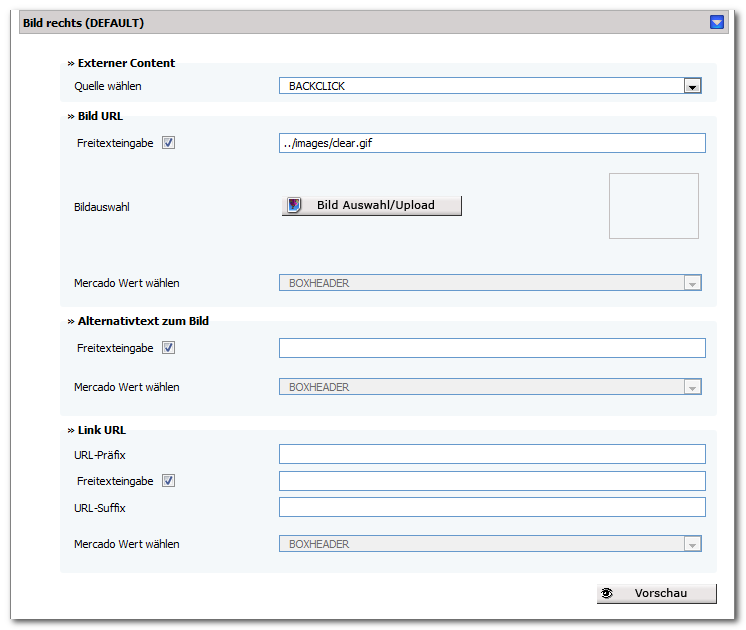
Task: Open the Mercado Wert wählen dropdown under Alternativtext
Action: coord(490,387)
